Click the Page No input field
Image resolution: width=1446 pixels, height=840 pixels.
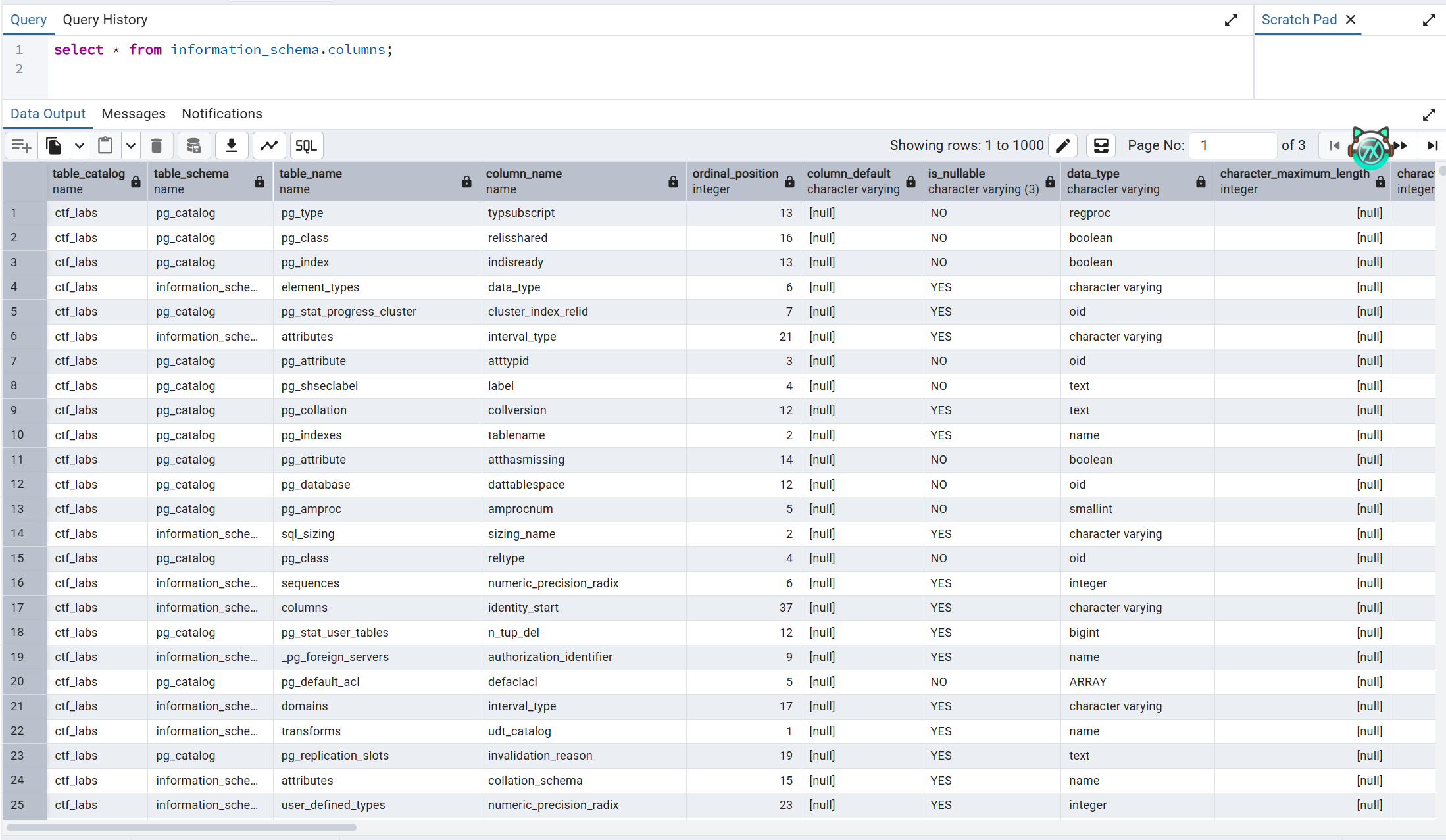(1232, 145)
